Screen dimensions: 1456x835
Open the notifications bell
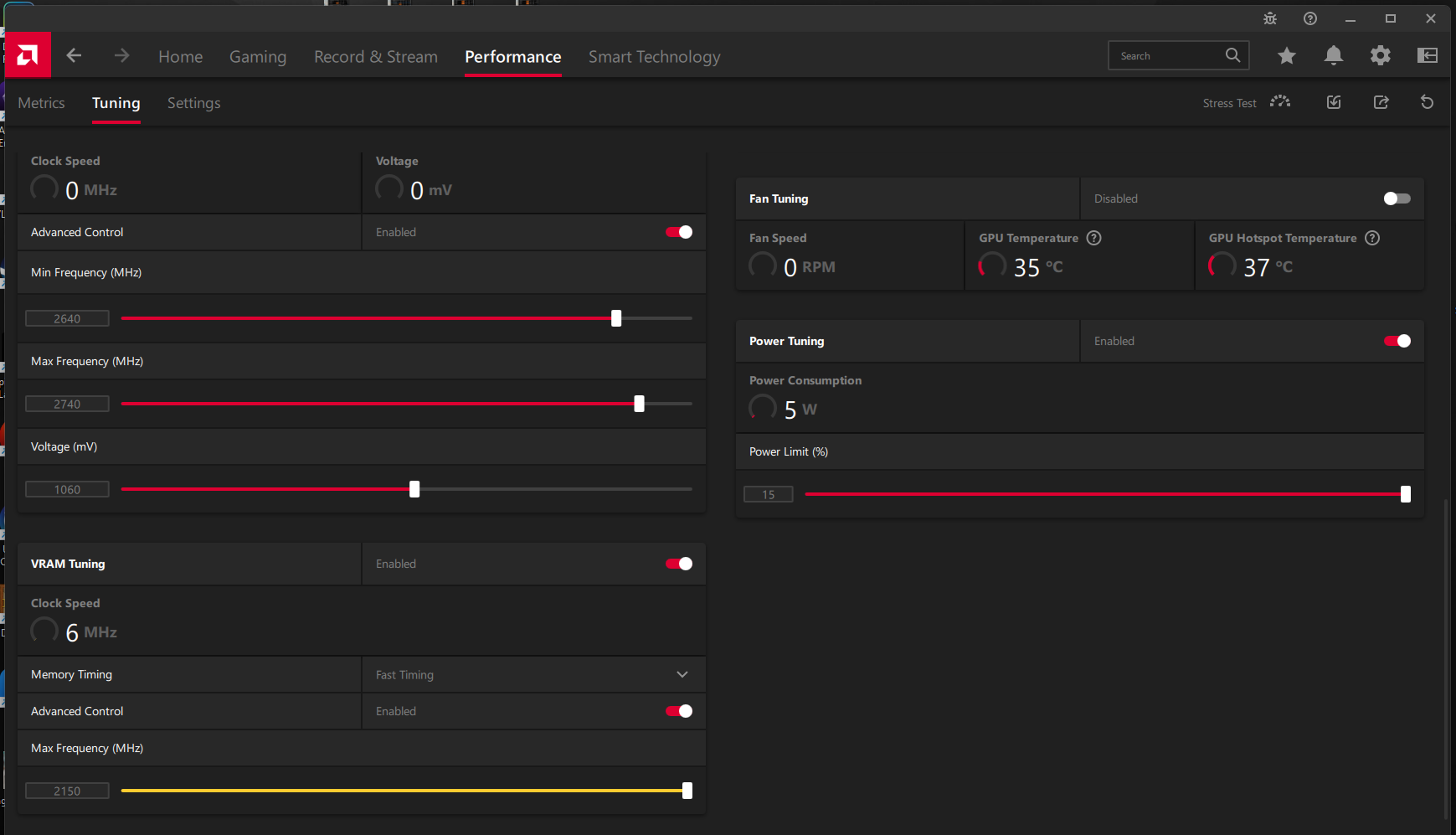click(x=1333, y=56)
